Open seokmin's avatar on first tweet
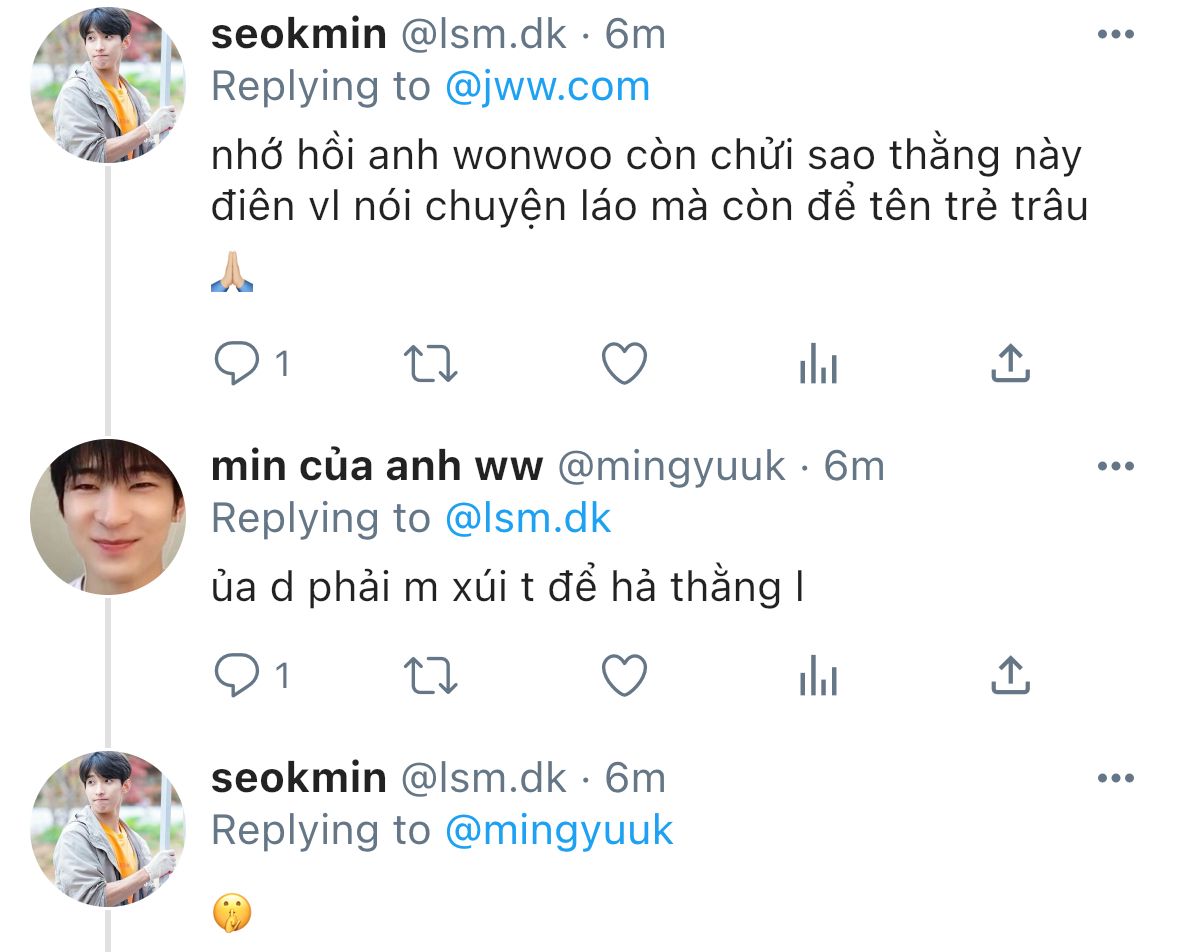The height and width of the screenshot is (952, 1179). pos(108,84)
